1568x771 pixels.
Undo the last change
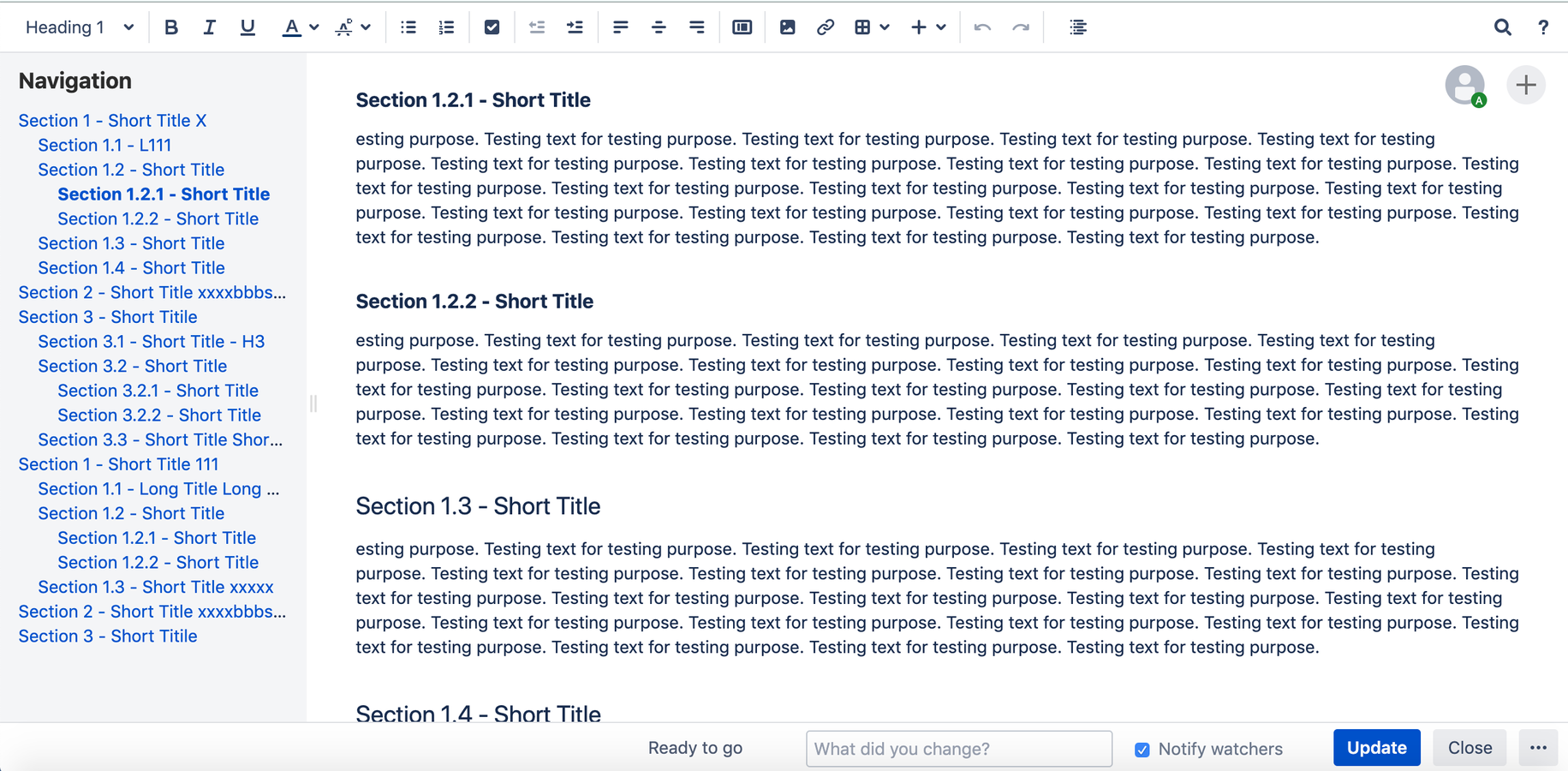(x=982, y=27)
